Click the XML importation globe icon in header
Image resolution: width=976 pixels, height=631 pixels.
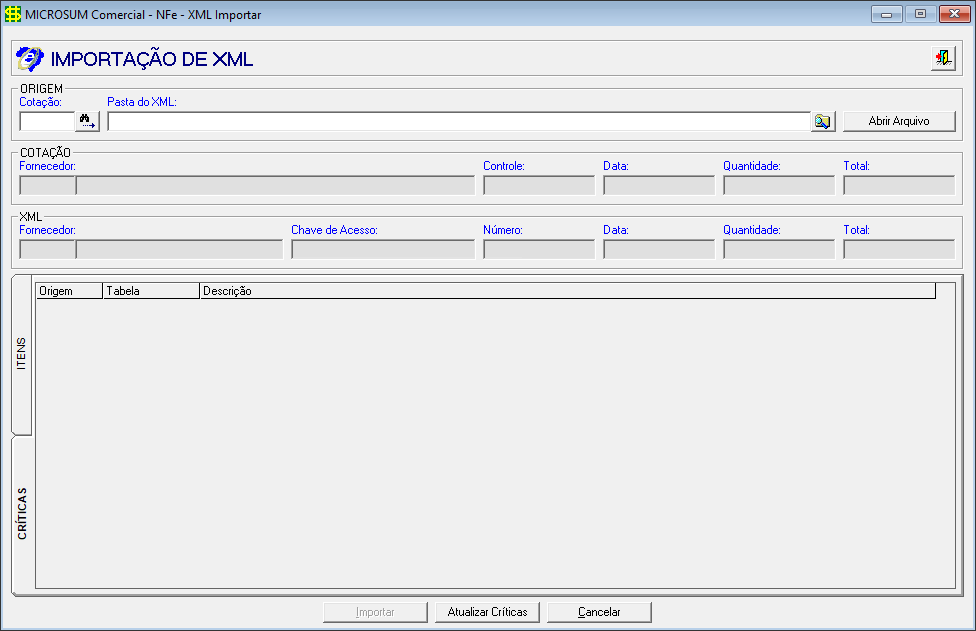(x=31, y=58)
